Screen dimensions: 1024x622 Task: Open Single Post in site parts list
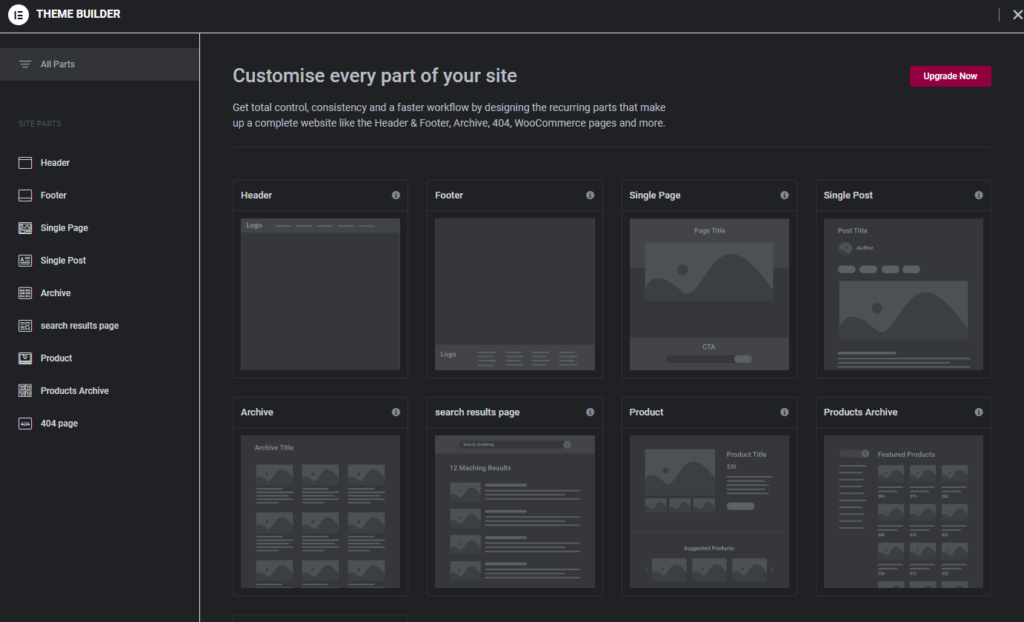tap(63, 261)
